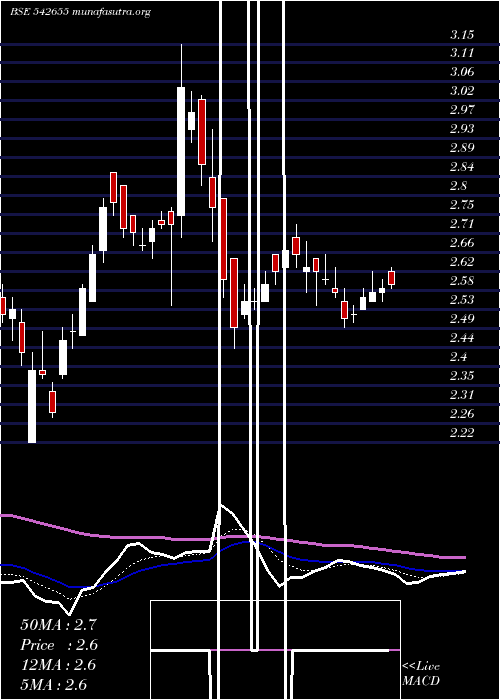This screenshot has width=500, height=700.
Task: Click the 2.8 price axis label
Action: [x=458, y=186]
